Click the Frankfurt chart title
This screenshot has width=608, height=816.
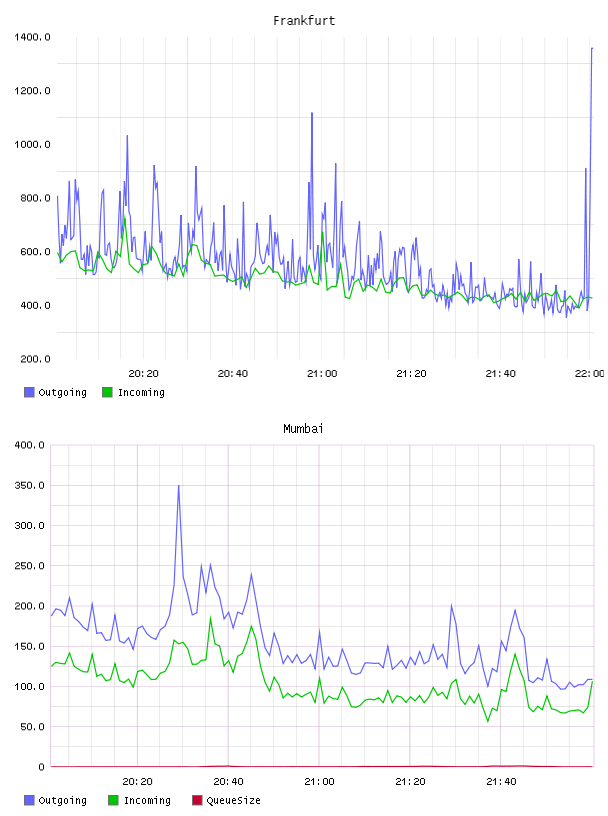click(304, 21)
